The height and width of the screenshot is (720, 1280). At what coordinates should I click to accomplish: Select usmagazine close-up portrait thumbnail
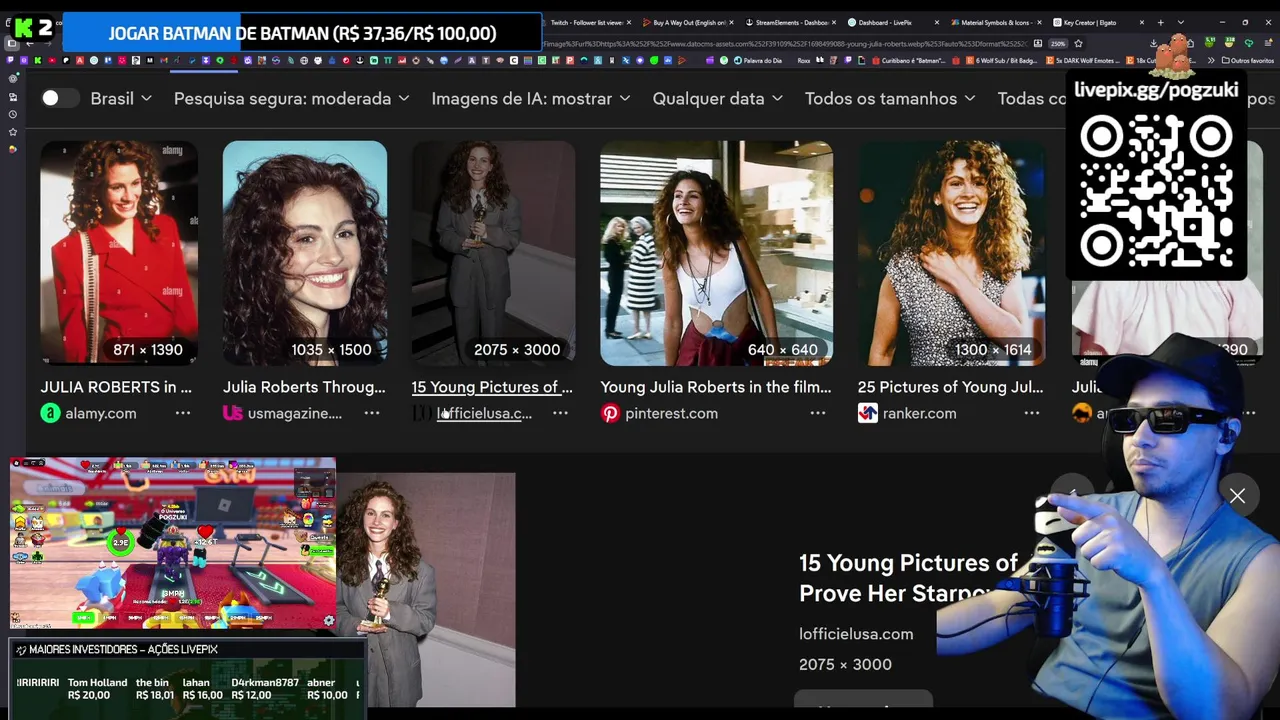pos(305,253)
